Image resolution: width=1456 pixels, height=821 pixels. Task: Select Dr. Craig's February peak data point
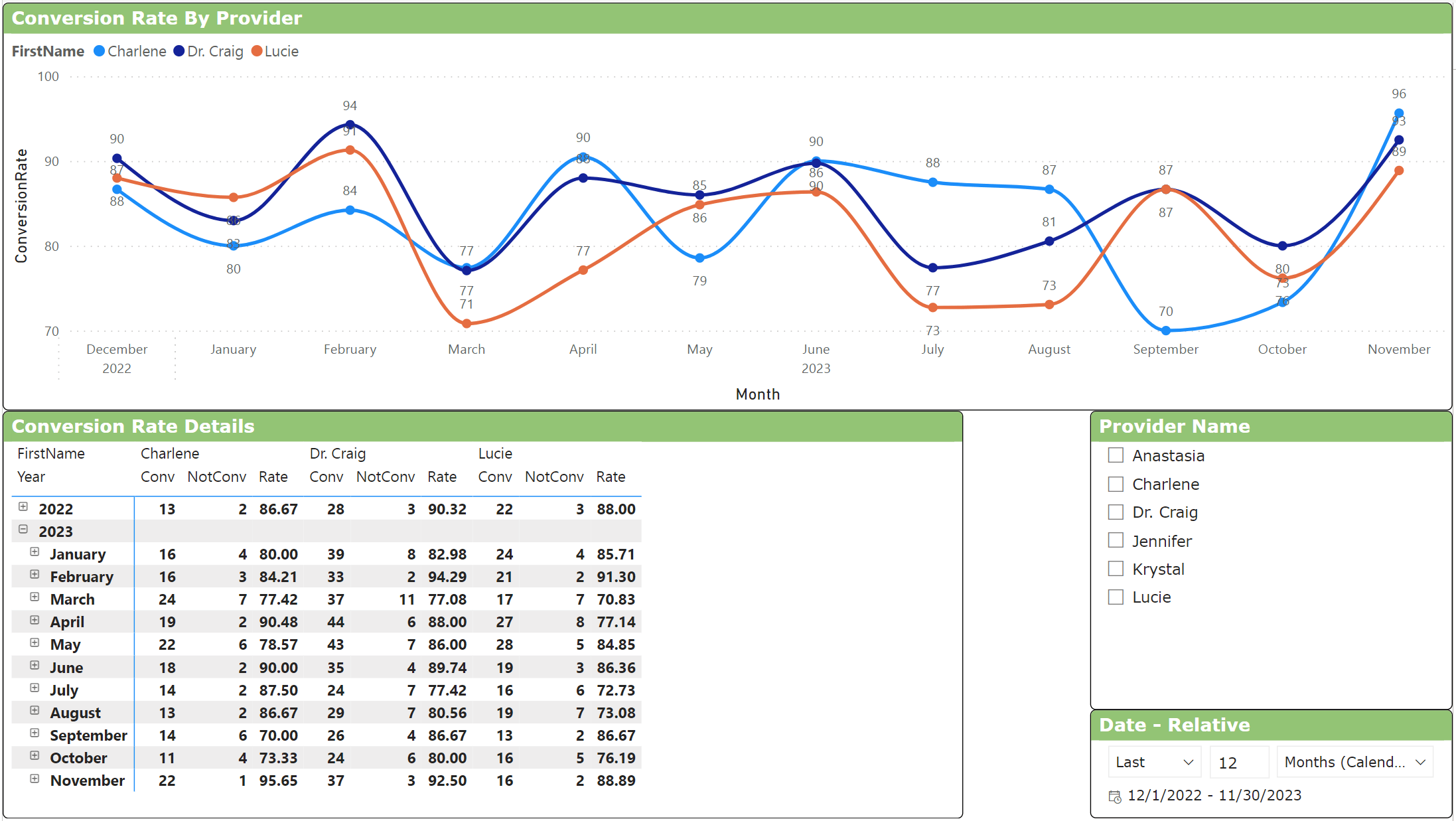point(350,124)
